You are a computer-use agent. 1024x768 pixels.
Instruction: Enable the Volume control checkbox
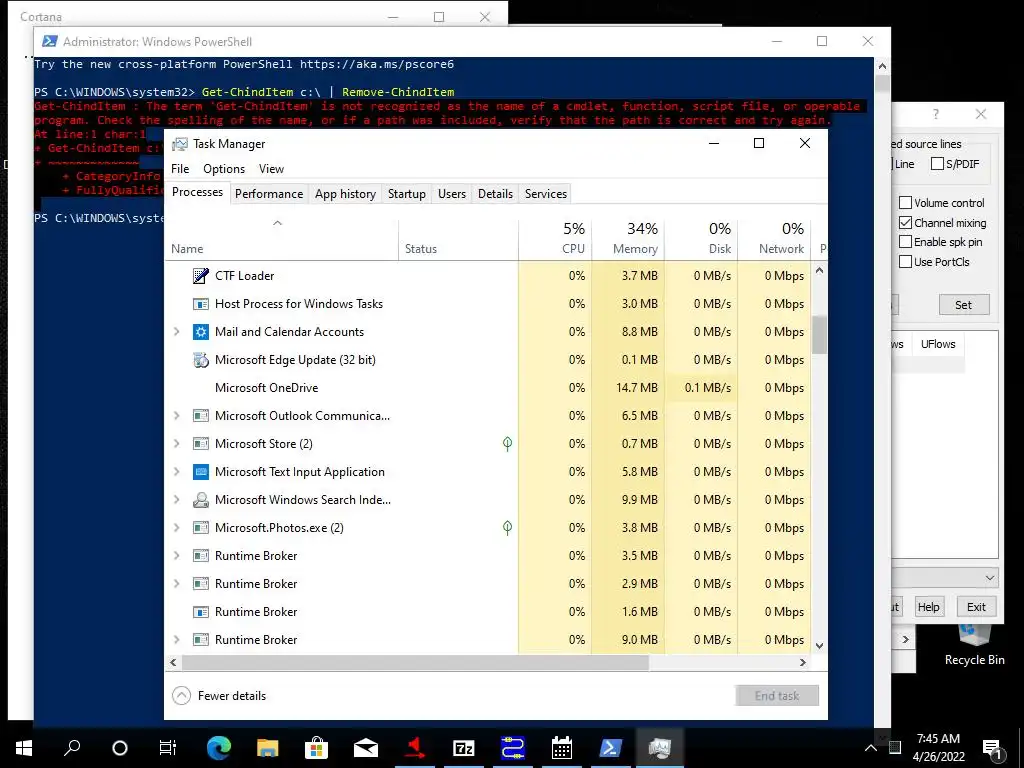pos(905,203)
